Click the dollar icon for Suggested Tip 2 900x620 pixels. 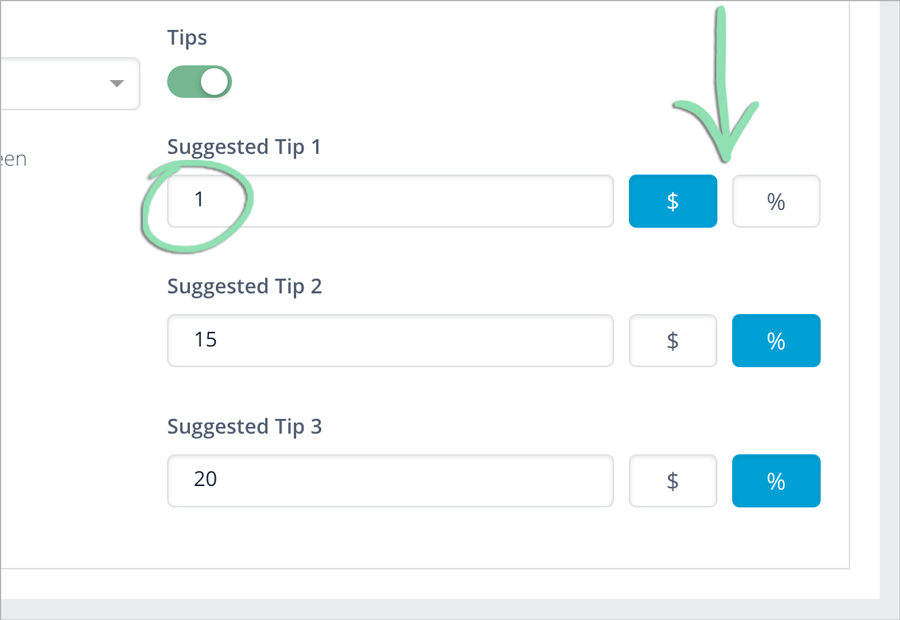(x=672, y=341)
